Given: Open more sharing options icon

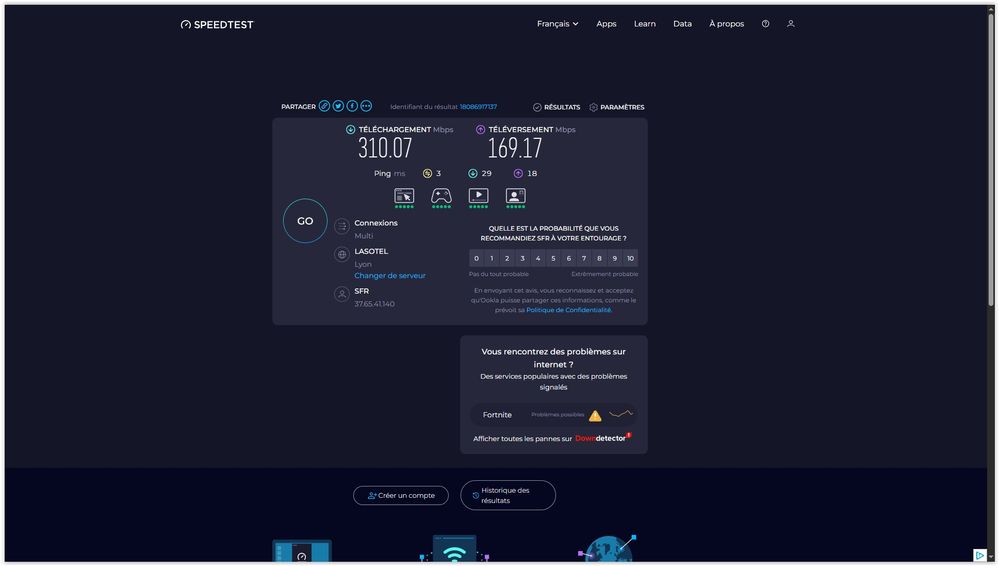Looking at the screenshot, I should (x=366, y=106).
